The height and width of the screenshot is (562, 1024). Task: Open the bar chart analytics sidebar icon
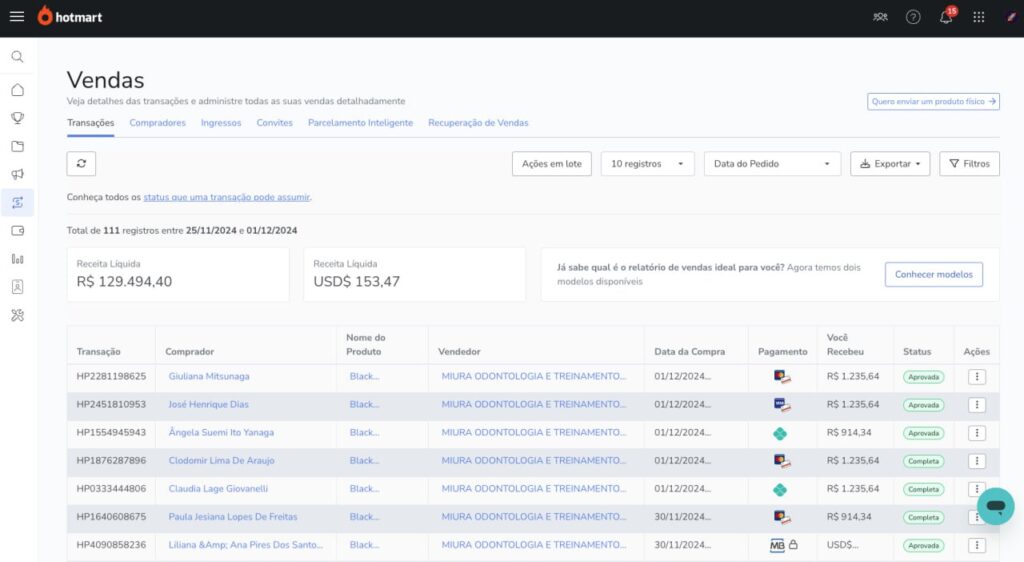(x=18, y=259)
